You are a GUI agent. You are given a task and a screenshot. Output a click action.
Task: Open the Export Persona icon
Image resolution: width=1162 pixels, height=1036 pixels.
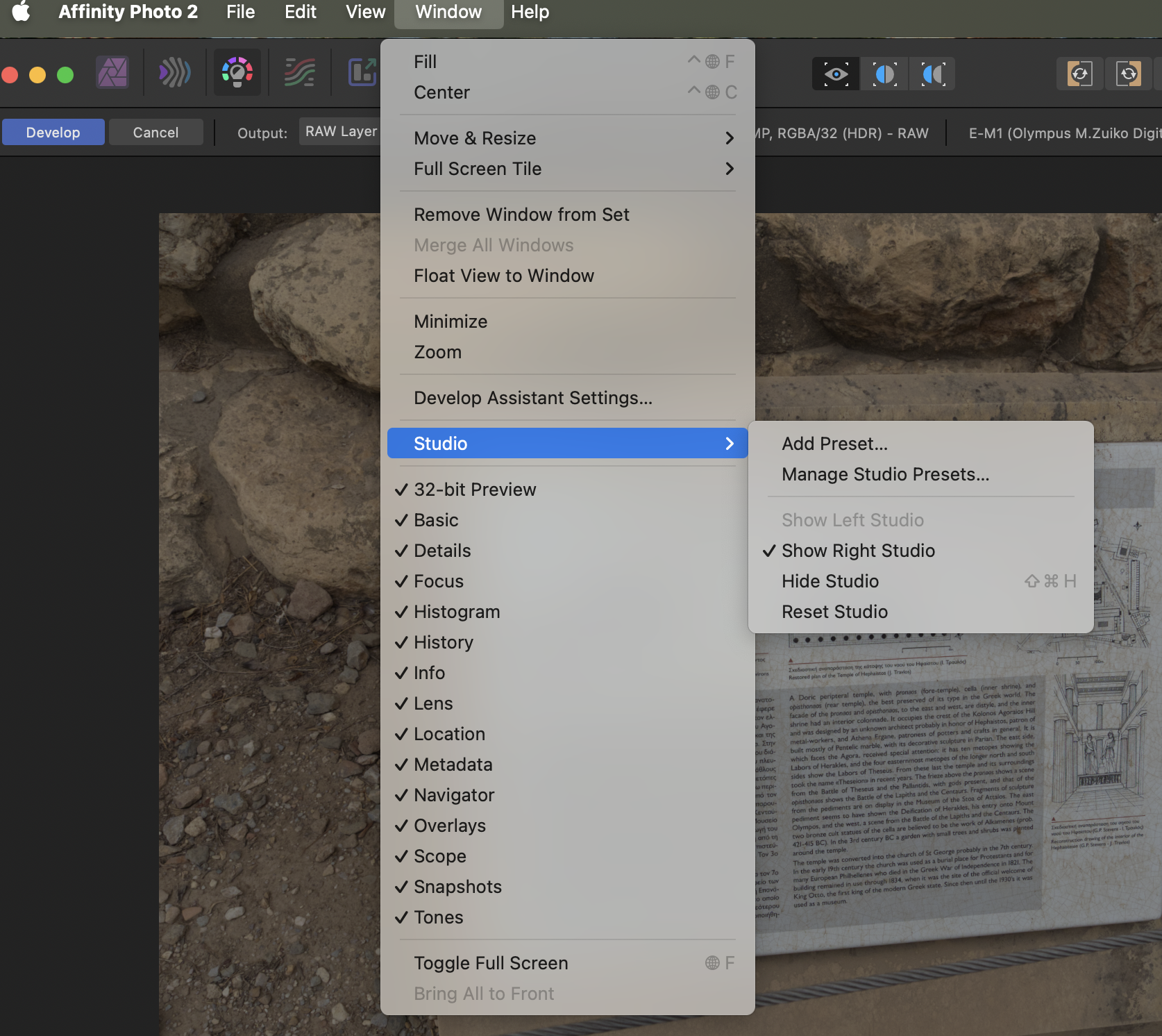click(362, 72)
